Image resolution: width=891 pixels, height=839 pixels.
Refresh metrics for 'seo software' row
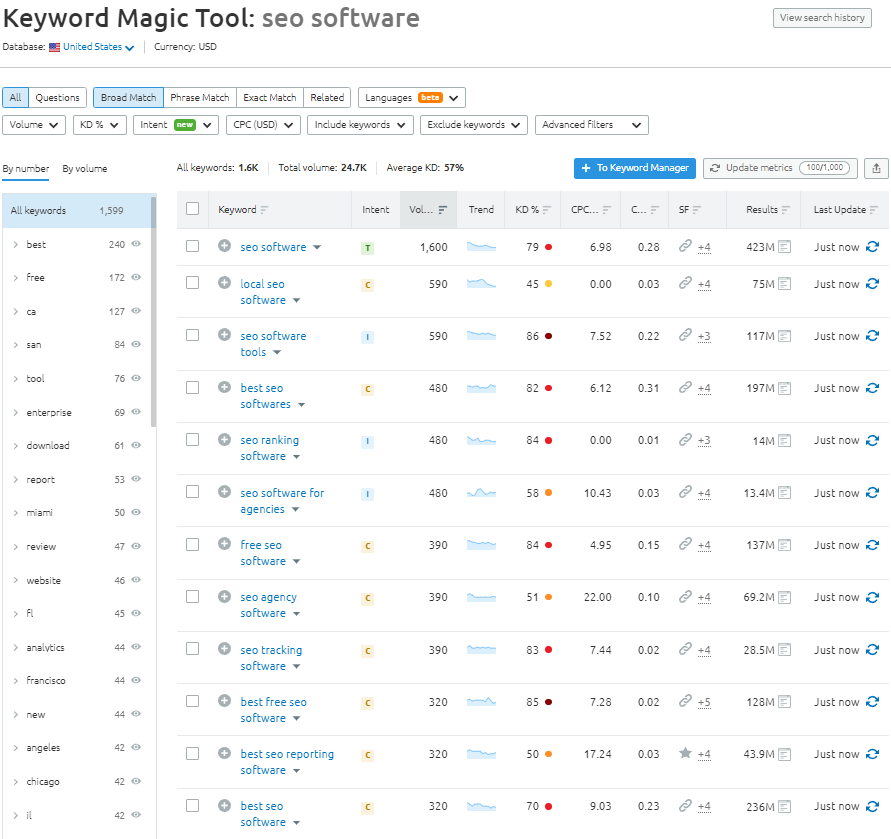872,247
